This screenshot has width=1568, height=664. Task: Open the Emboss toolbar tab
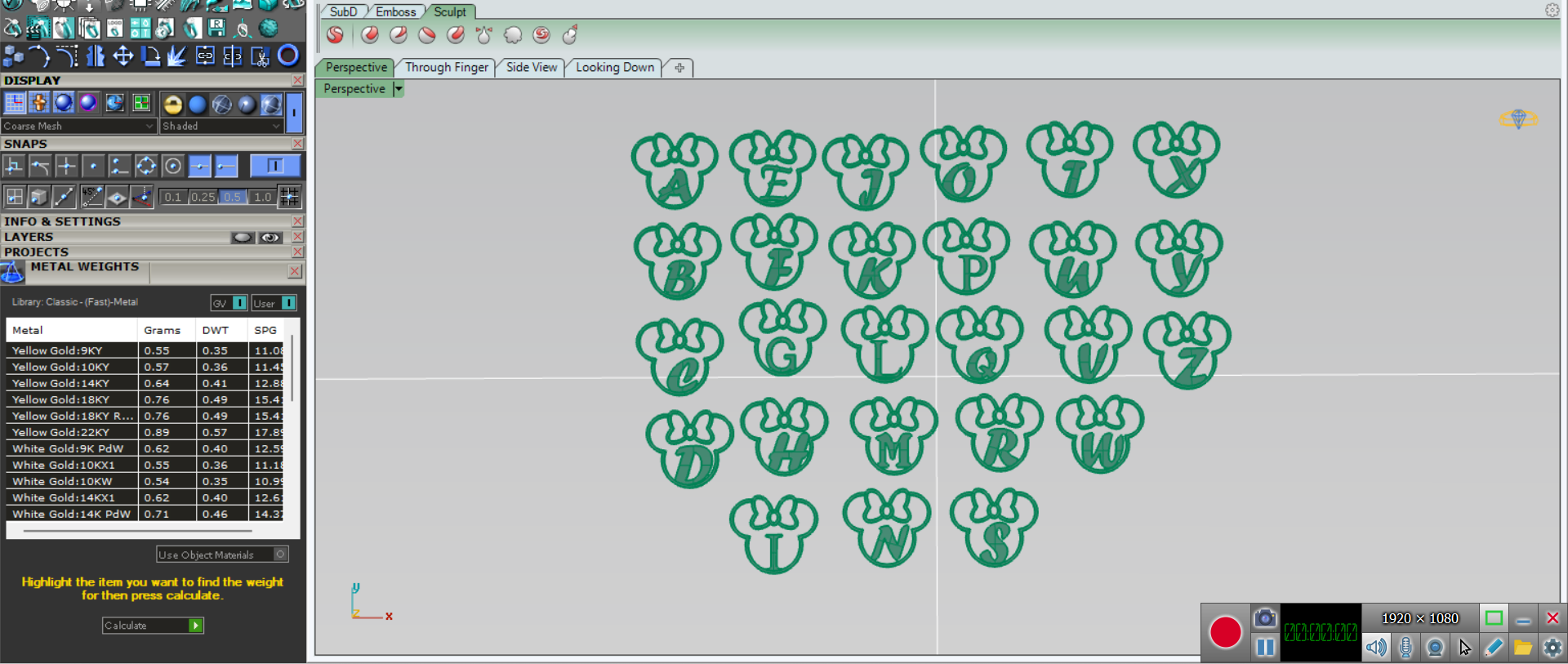(395, 11)
